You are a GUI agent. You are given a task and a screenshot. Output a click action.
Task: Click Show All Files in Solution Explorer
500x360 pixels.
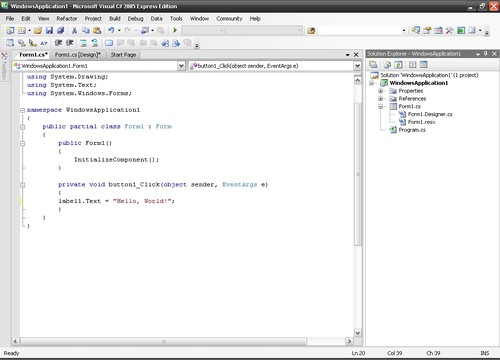pos(387,65)
